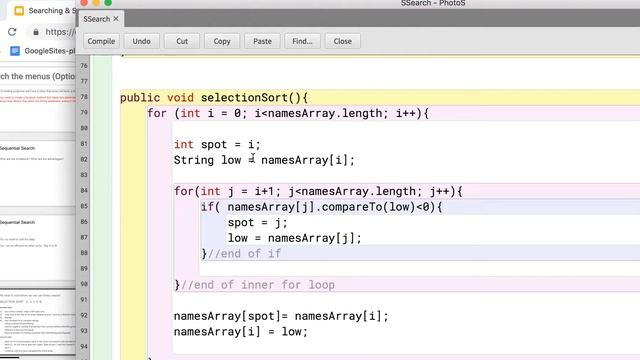Click 'namesArray[i] = low;' line
This screenshot has width=640, height=360.
pyautogui.click(x=241, y=331)
